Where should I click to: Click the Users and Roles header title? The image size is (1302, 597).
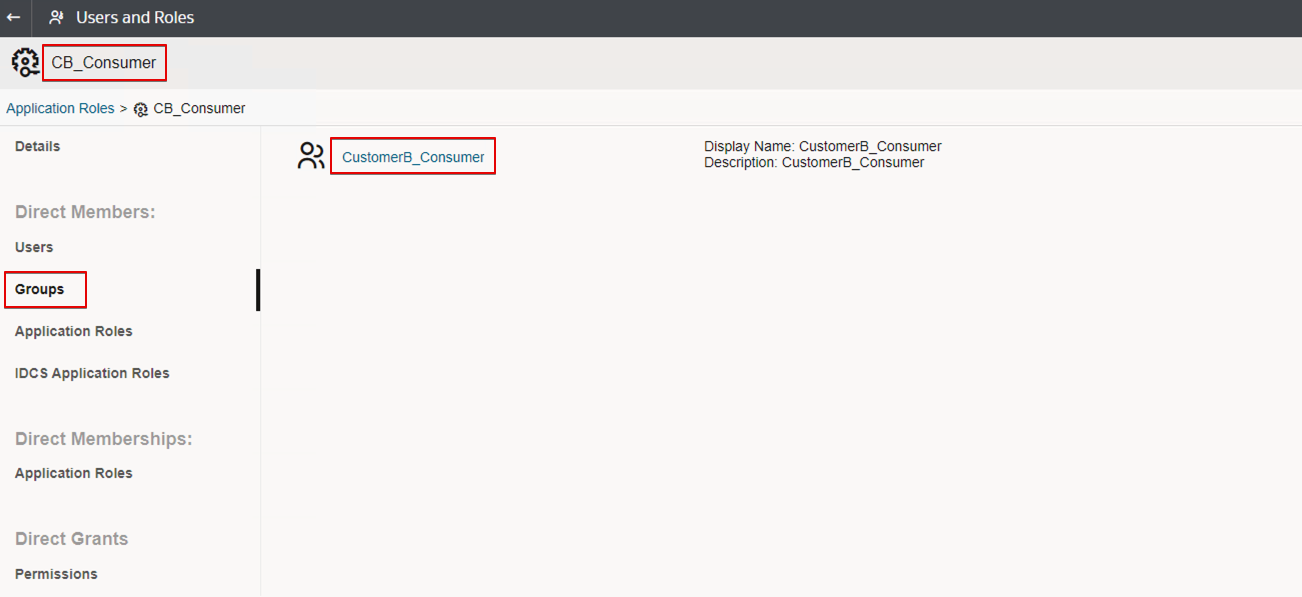[135, 18]
